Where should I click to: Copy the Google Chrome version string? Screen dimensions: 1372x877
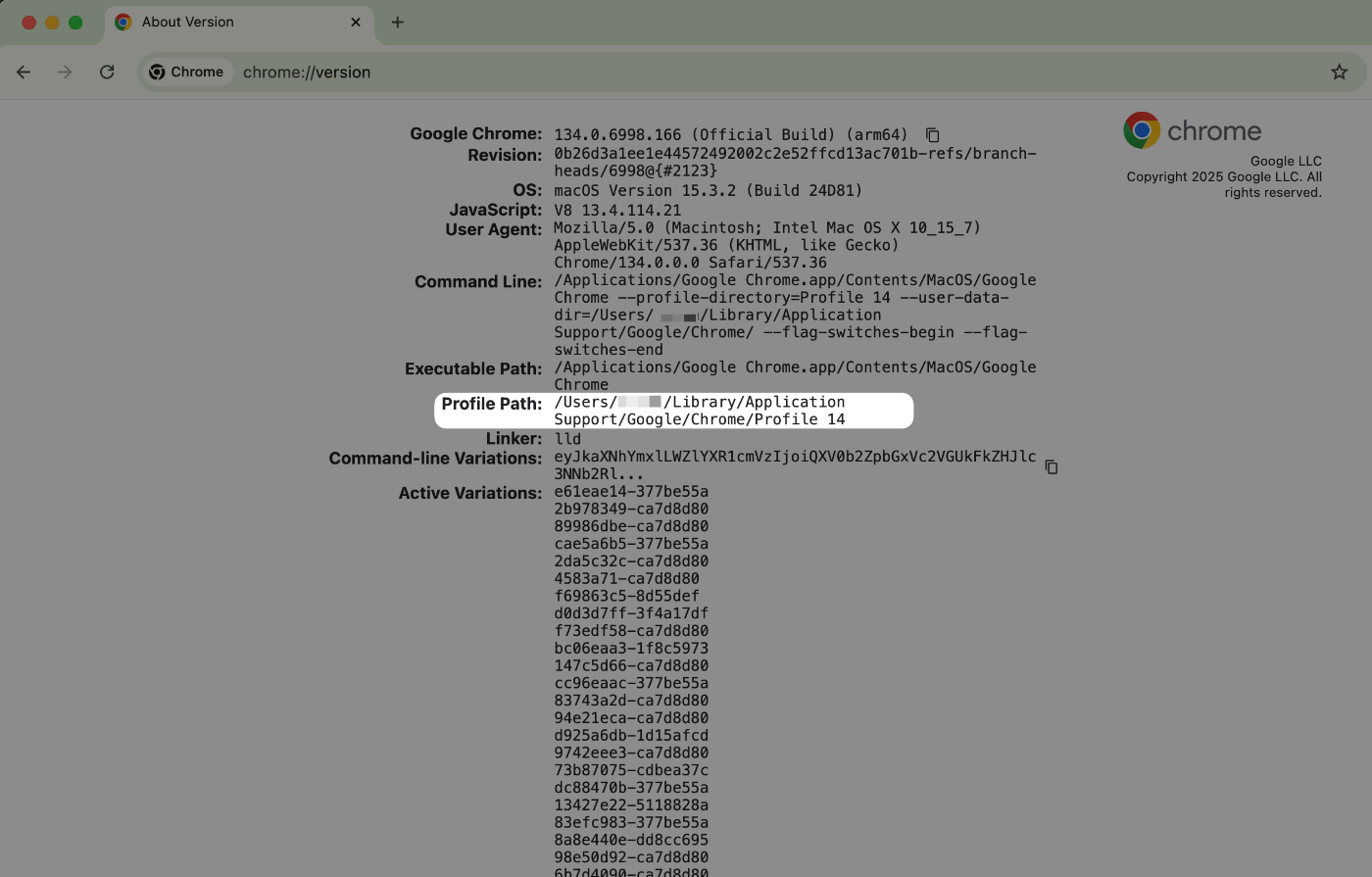point(933,134)
